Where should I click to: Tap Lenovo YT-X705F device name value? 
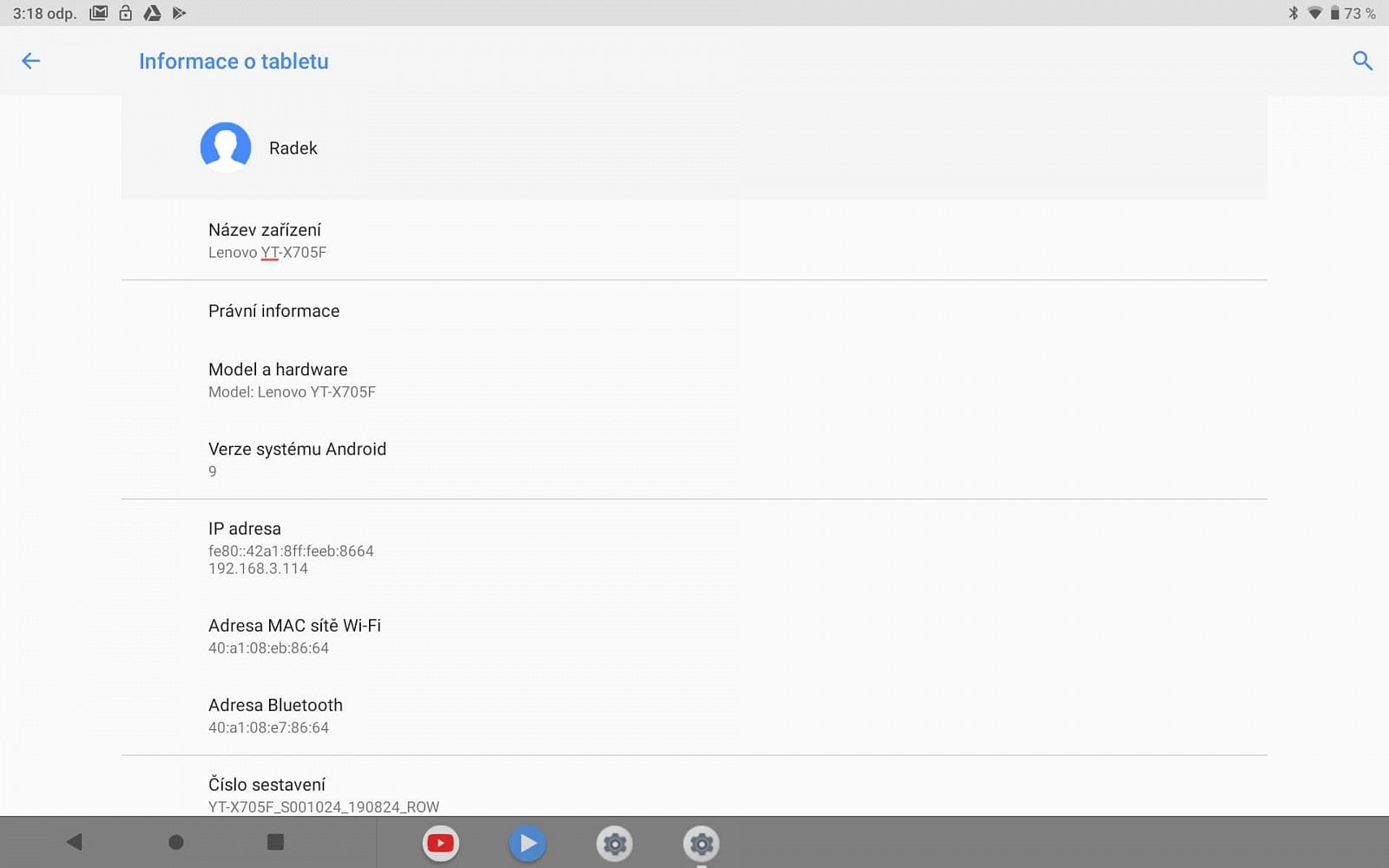tap(267, 253)
